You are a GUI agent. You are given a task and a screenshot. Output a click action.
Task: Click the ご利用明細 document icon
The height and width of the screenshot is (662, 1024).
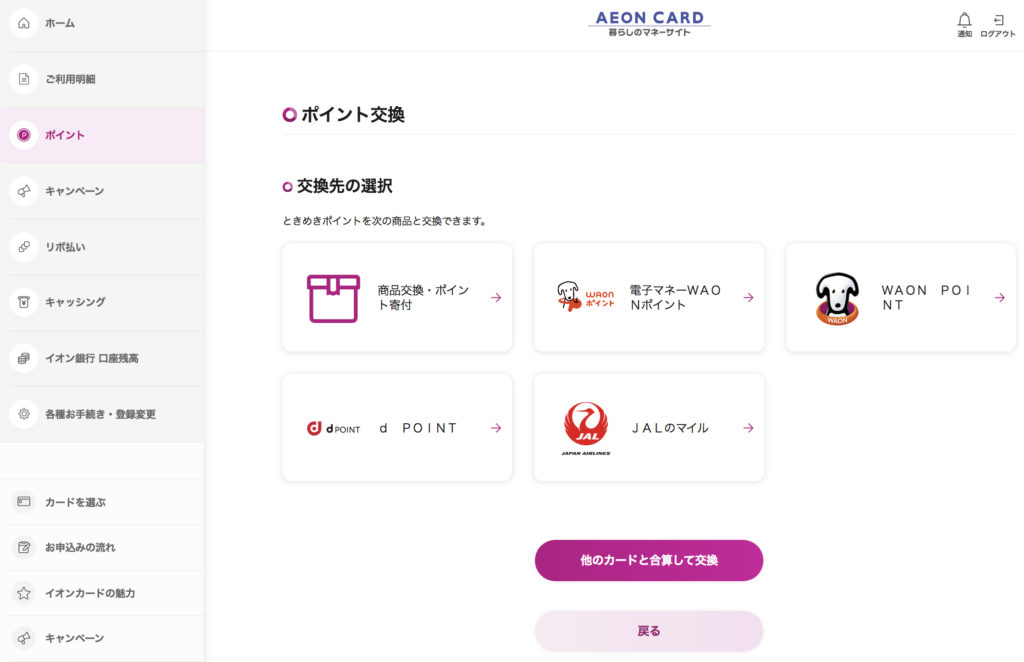click(x=24, y=79)
